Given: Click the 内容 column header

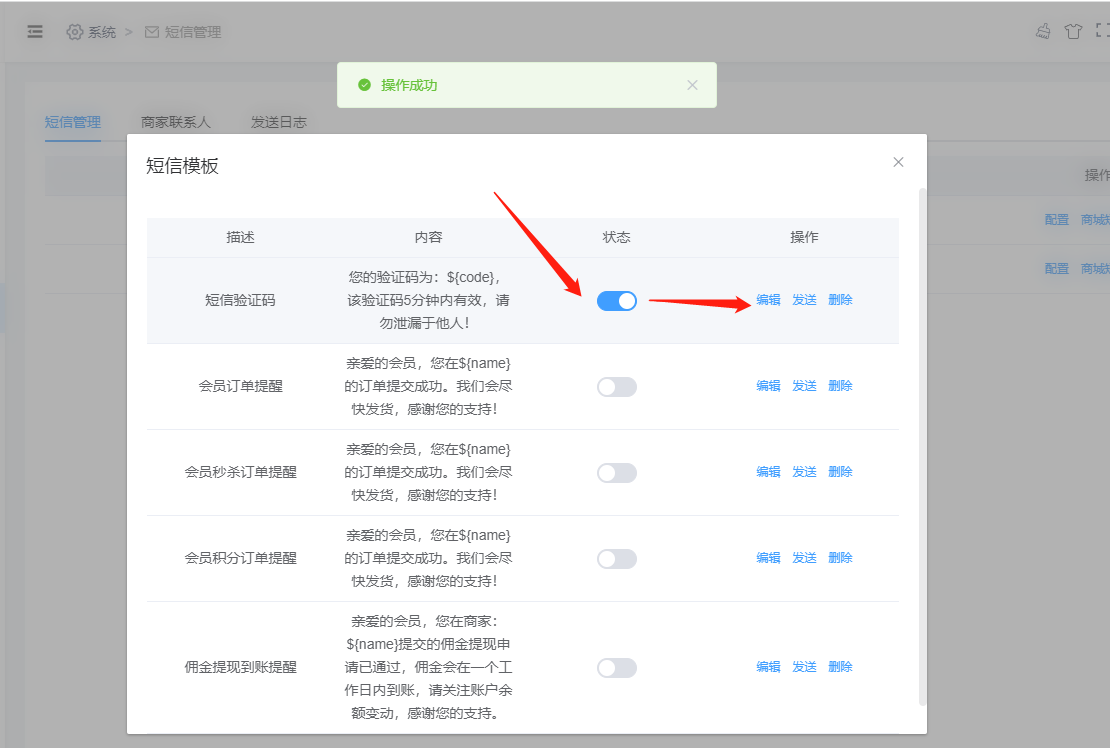Looking at the screenshot, I should [428, 237].
